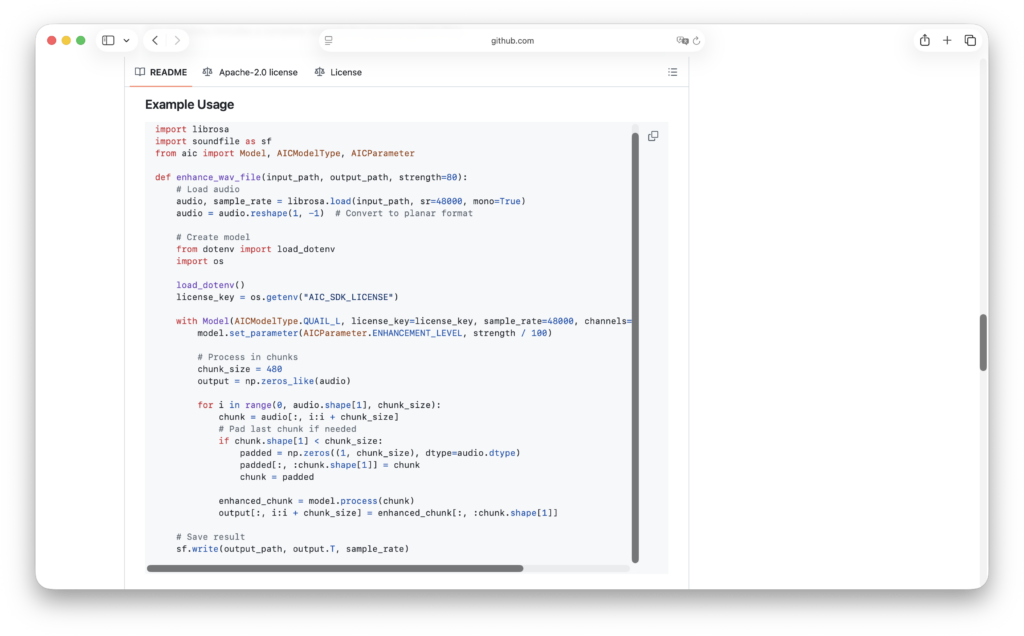Expand the README outline menu

[x=672, y=72]
